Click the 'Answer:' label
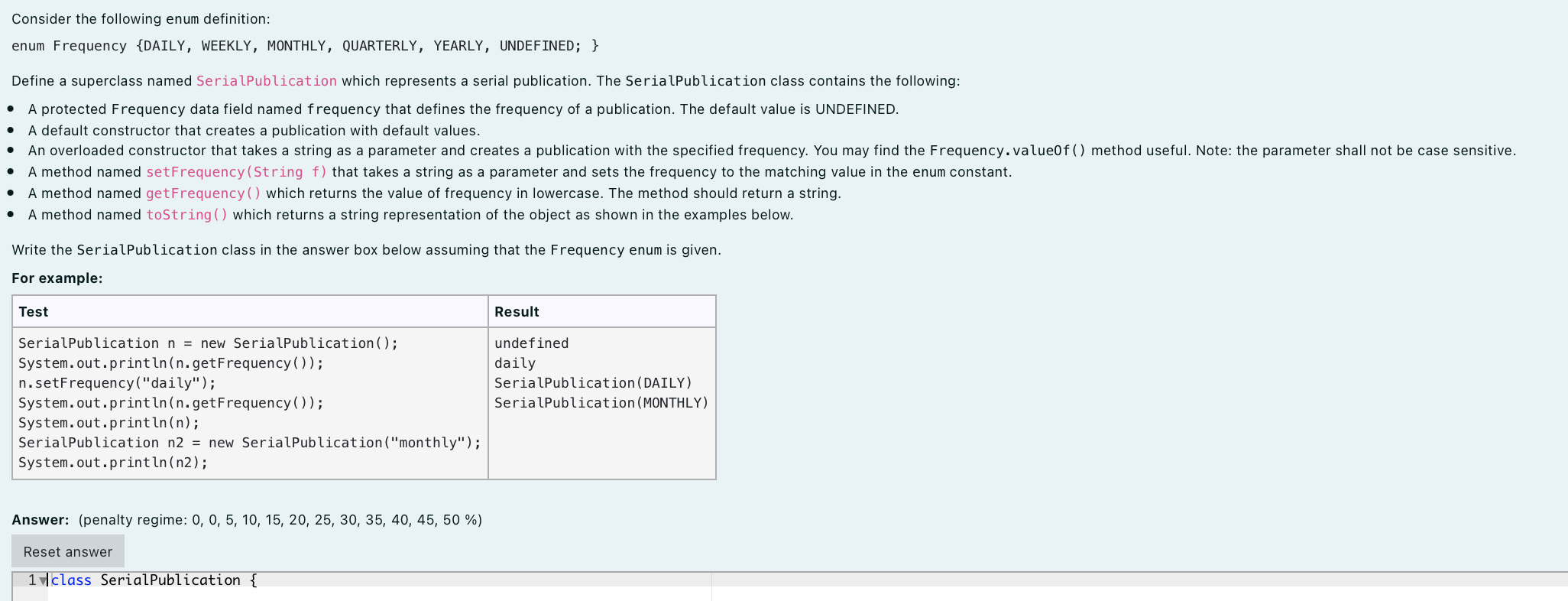The width and height of the screenshot is (1568, 601). (40, 520)
